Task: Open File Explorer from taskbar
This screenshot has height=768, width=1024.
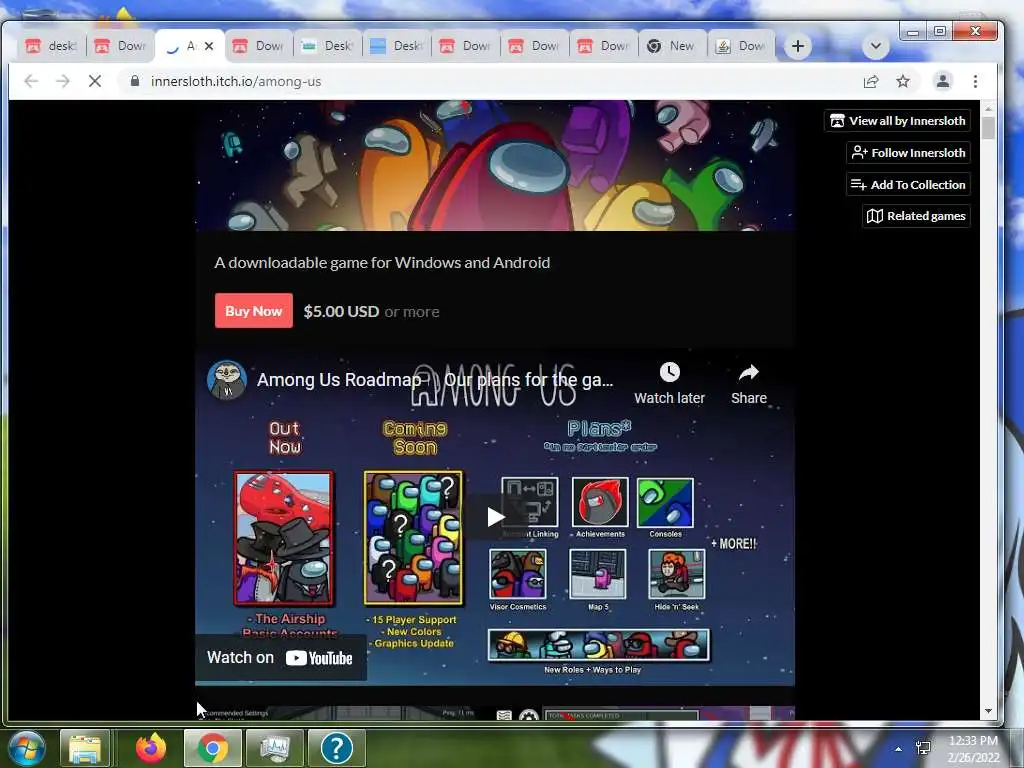Action: point(85,748)
